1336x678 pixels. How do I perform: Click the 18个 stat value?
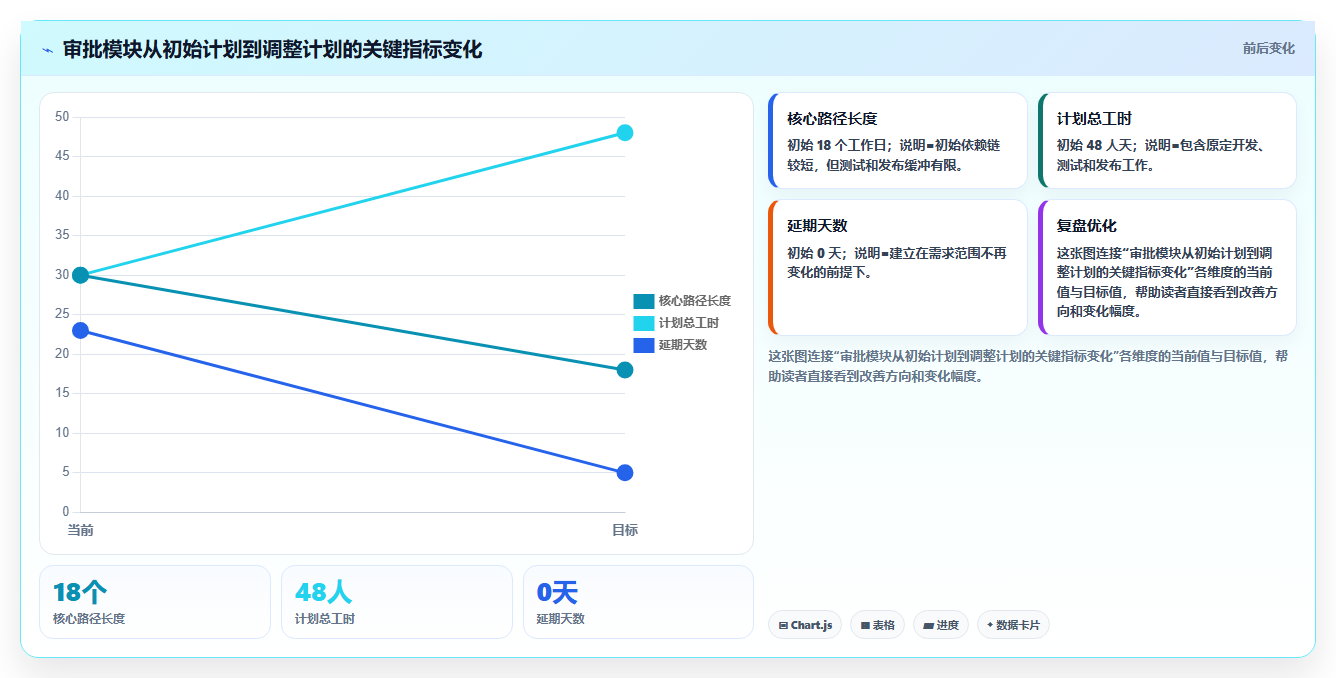(x=80, y=593)
